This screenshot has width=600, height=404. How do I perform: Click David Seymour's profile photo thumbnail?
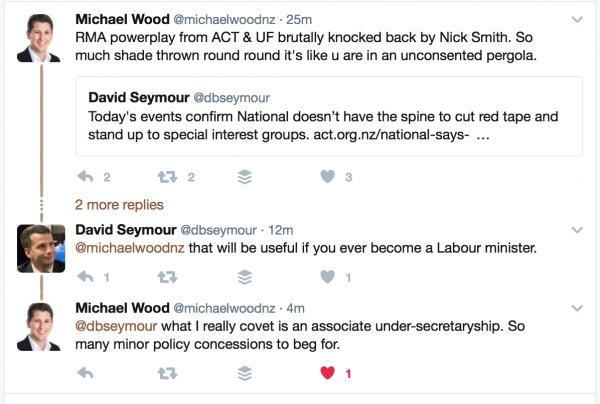(40, 247)
